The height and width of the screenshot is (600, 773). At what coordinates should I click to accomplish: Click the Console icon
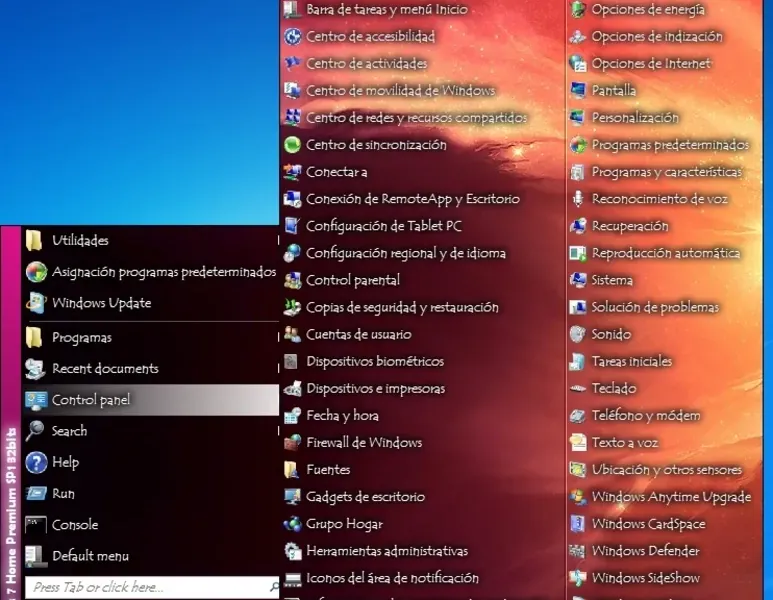[x=36, y=525]
